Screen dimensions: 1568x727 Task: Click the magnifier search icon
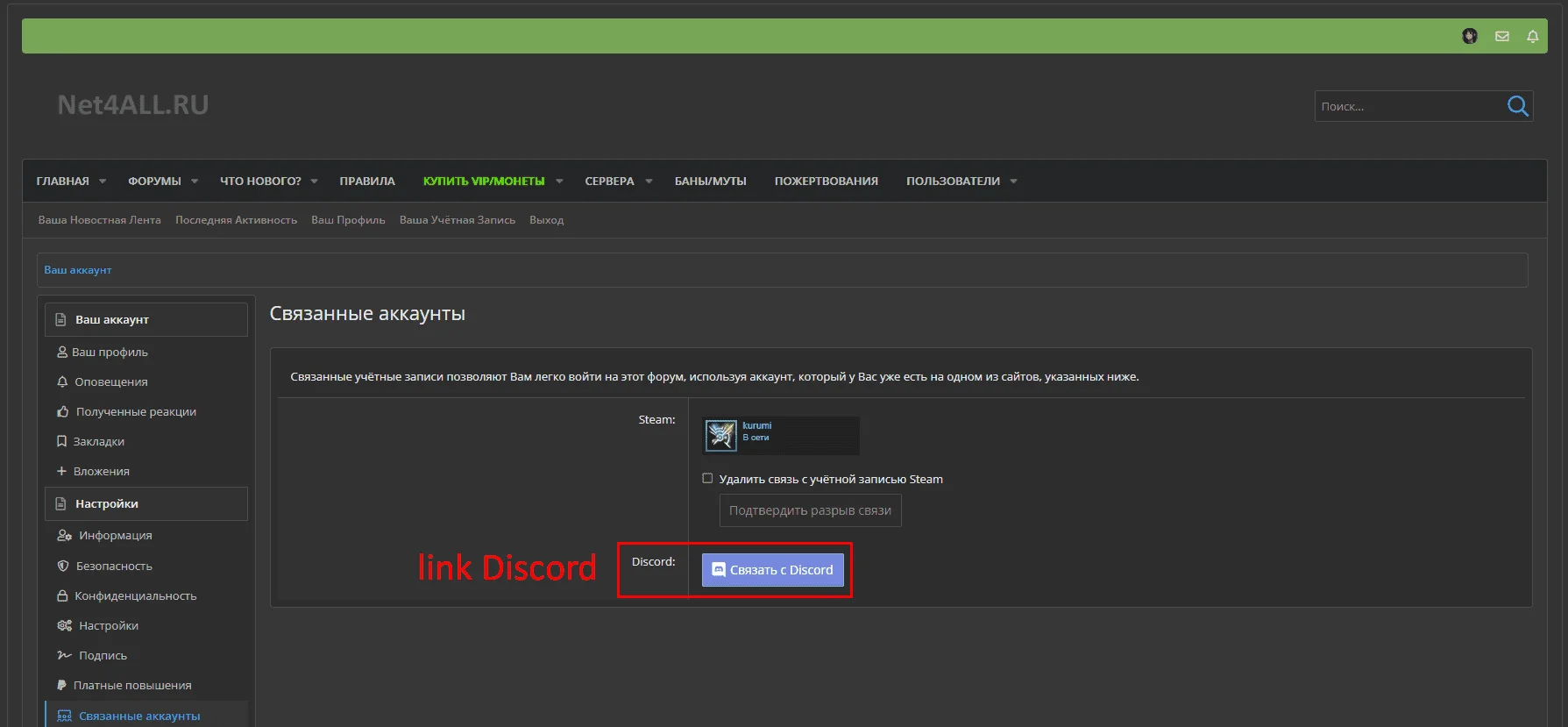[x=1517, y=106]
